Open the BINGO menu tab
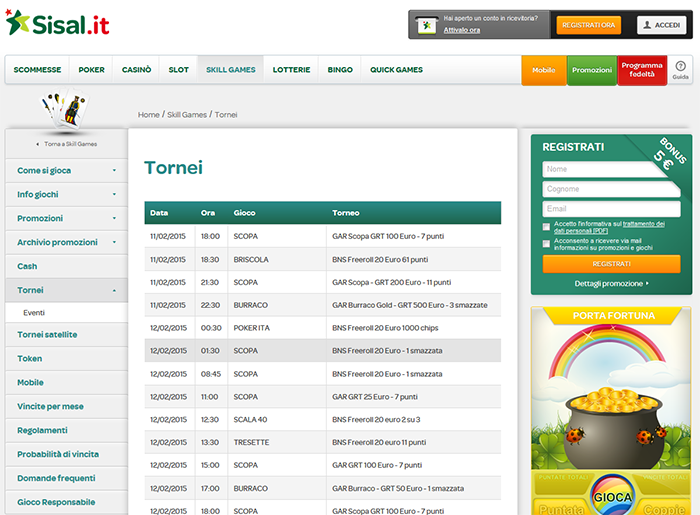700x515 pixels. point(340,70)
